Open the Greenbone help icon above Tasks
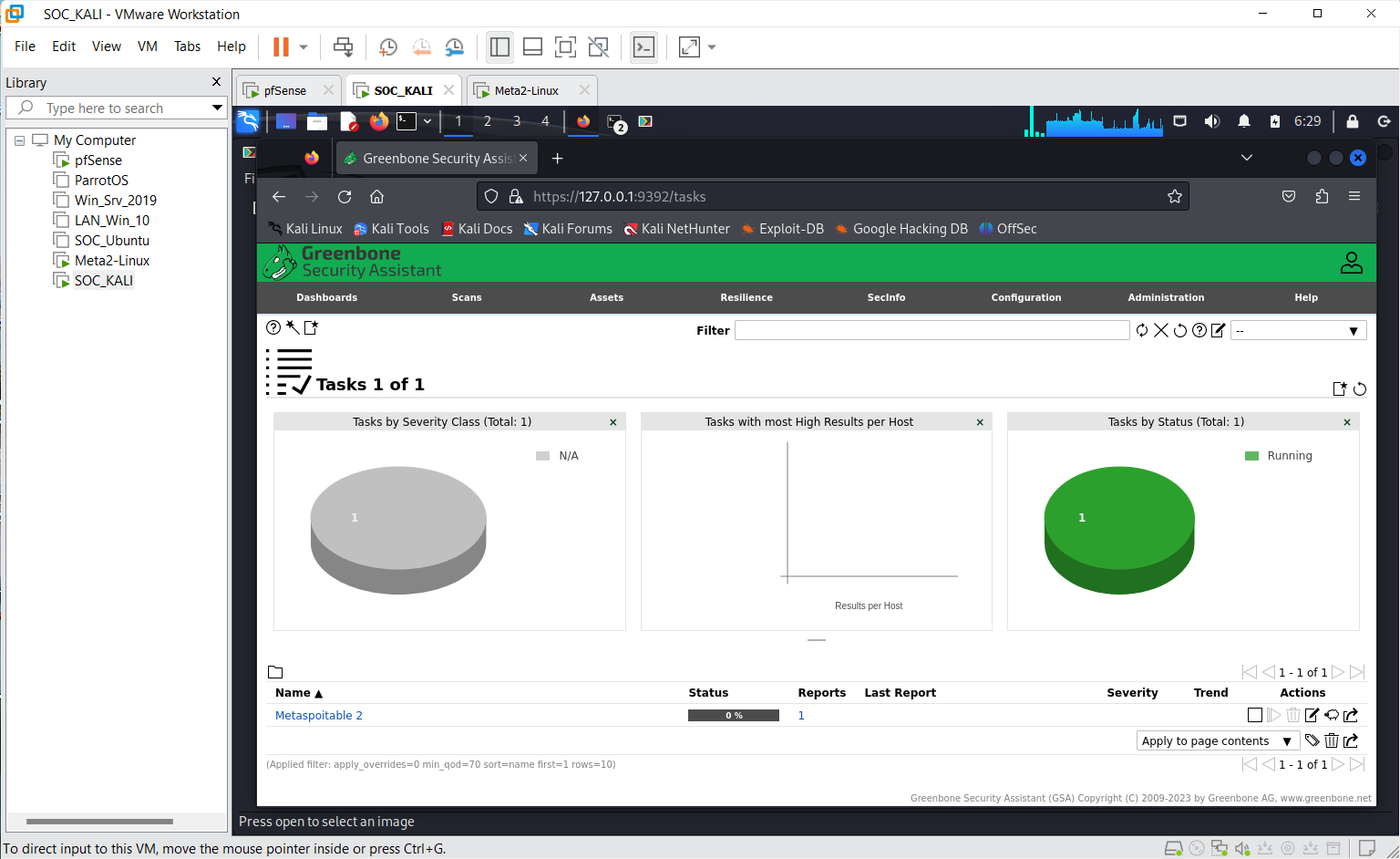 [x=273, y=327]
